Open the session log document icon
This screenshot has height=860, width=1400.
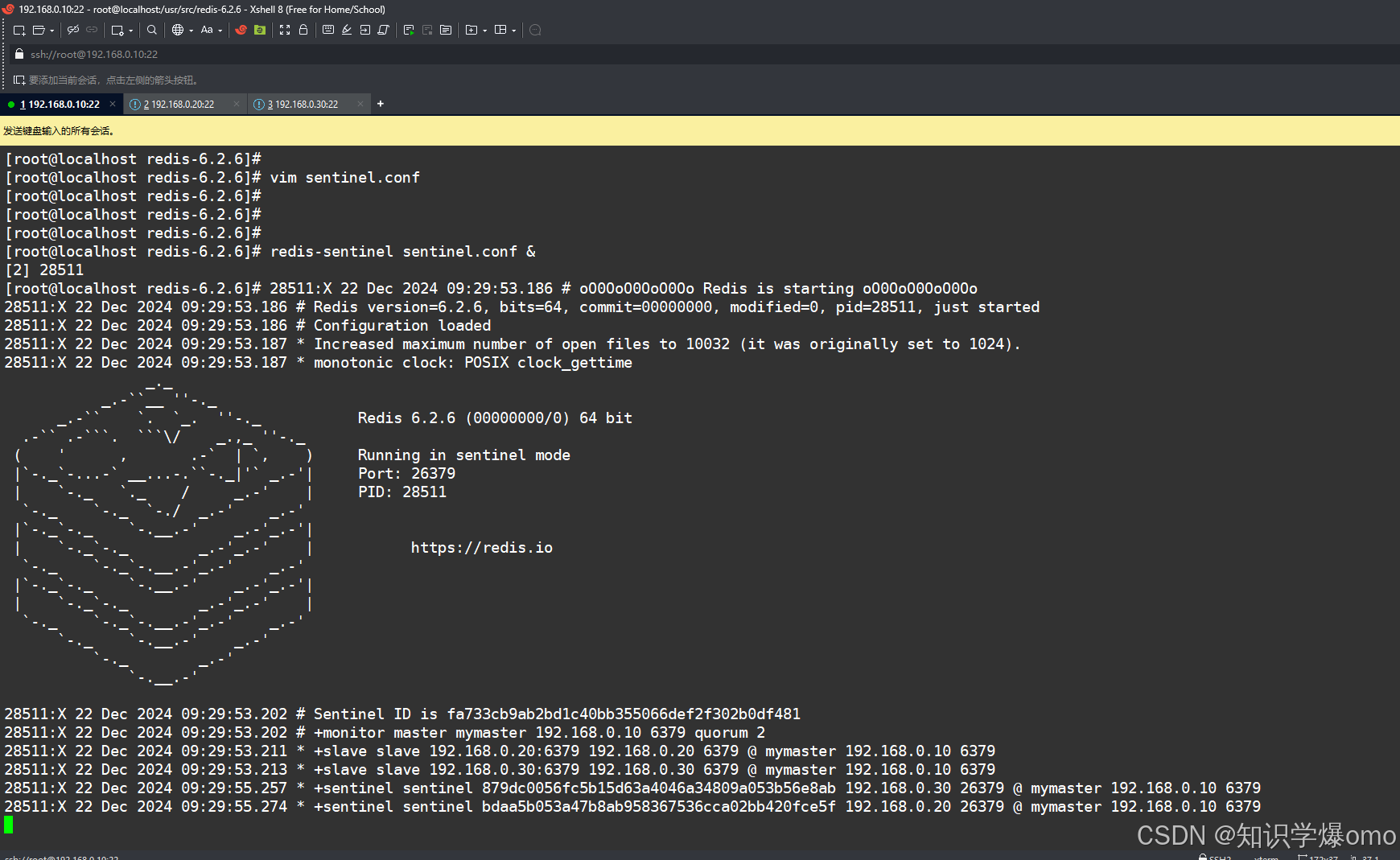tap(446, 30)
